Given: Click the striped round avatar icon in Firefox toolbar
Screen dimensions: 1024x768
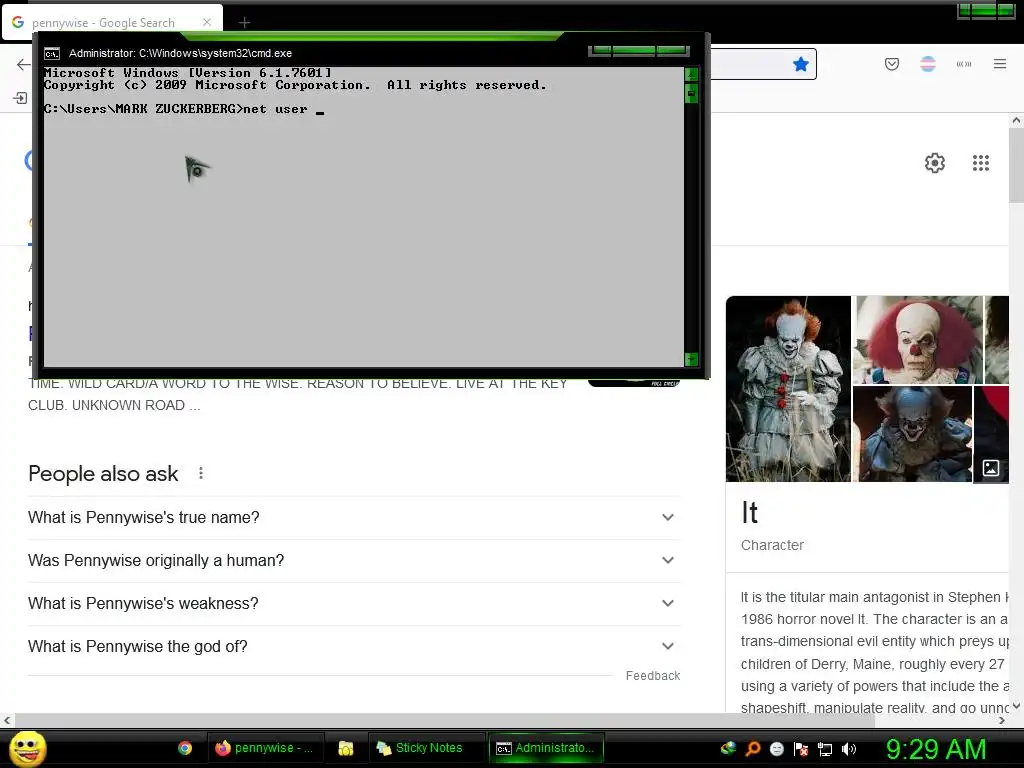Looking at the screenshot, I should click(927, 64).
